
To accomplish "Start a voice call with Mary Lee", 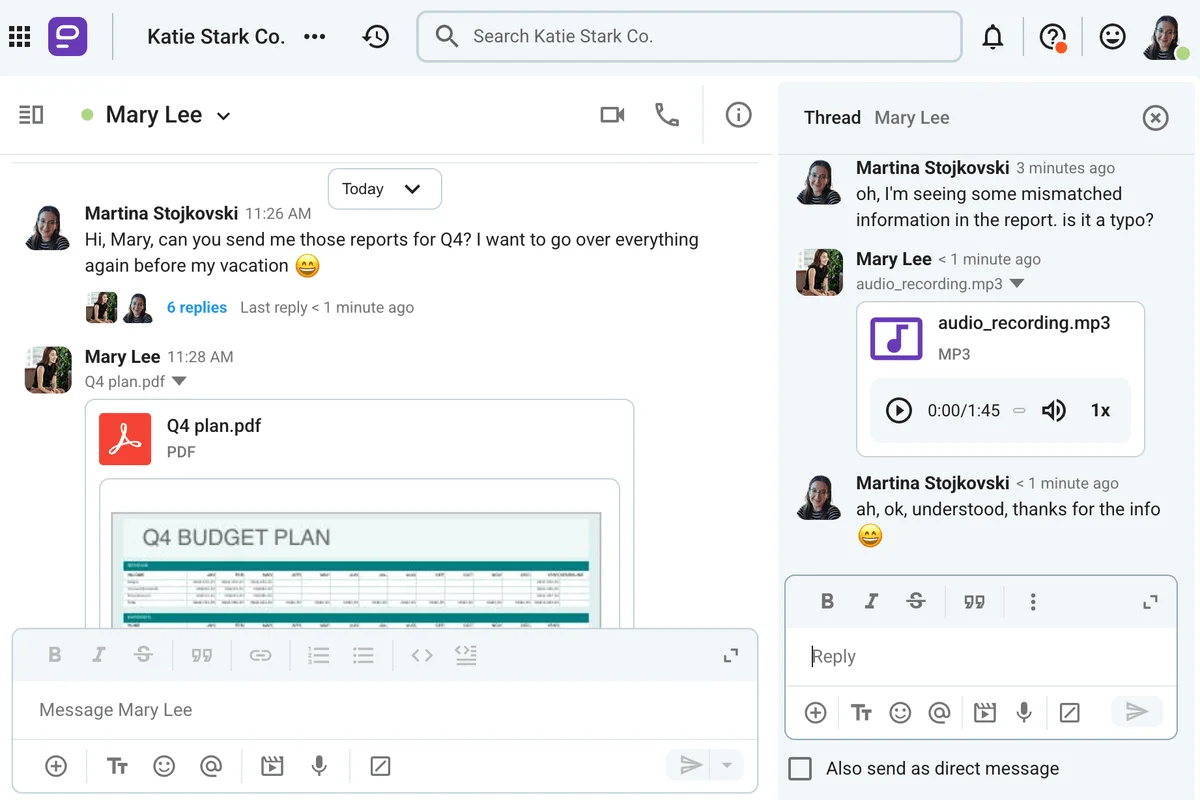I will (668, 115).
